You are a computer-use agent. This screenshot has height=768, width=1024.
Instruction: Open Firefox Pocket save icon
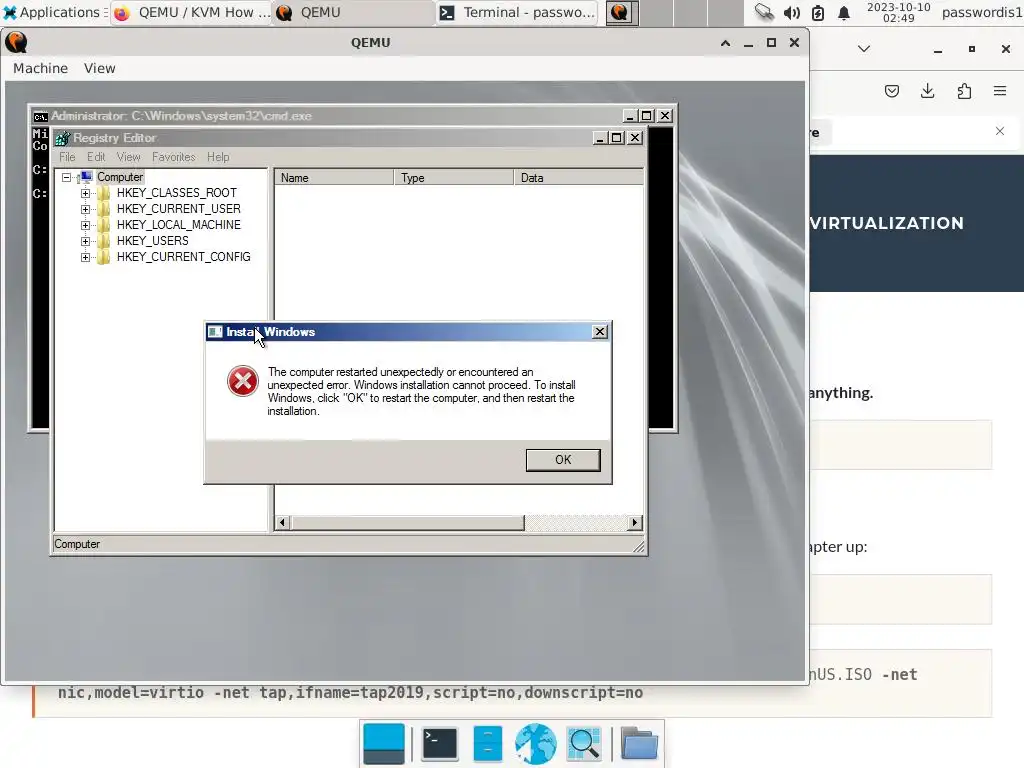click(x=891, y=91)
